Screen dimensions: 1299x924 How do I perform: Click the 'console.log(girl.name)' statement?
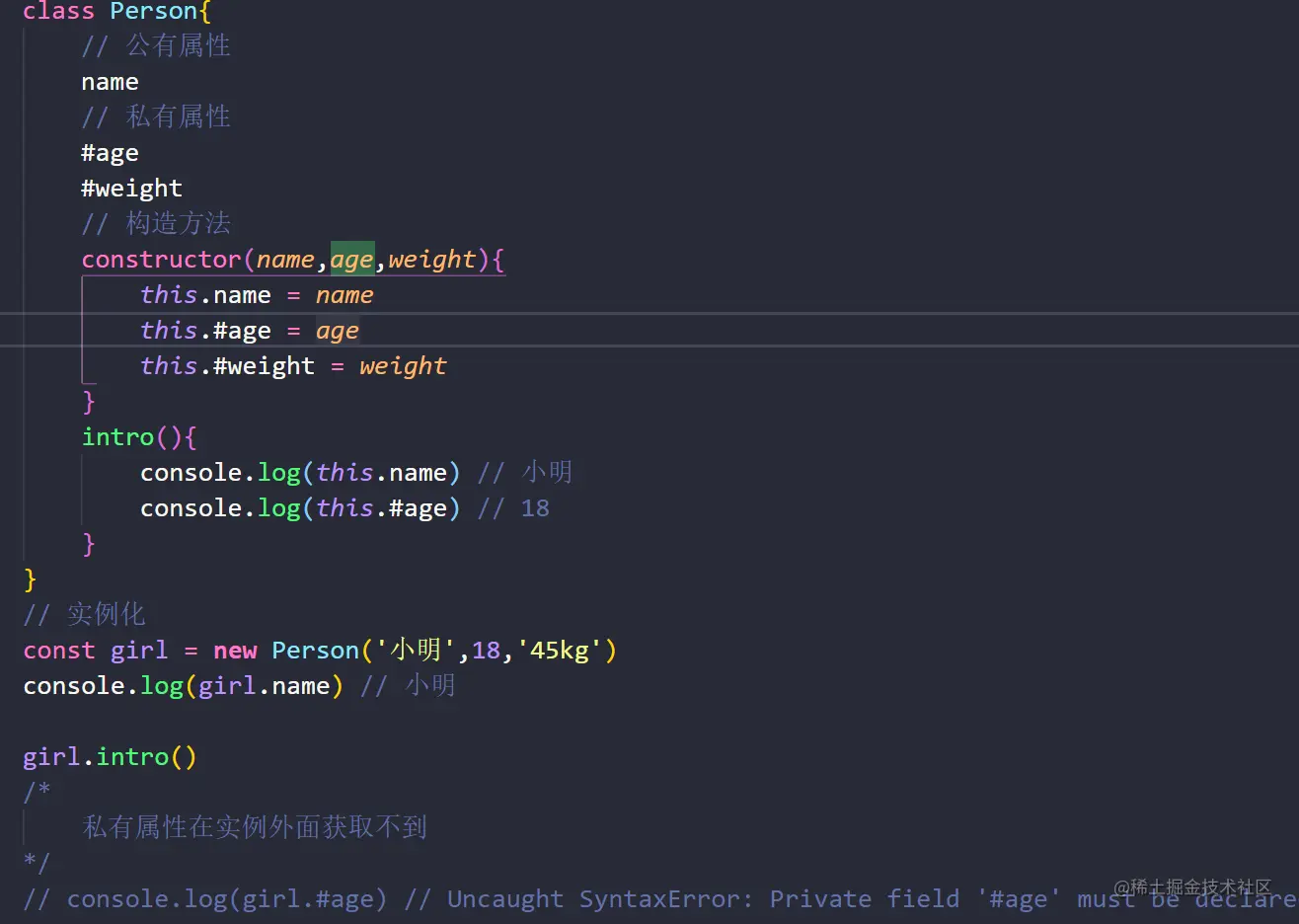coord(183,686)
